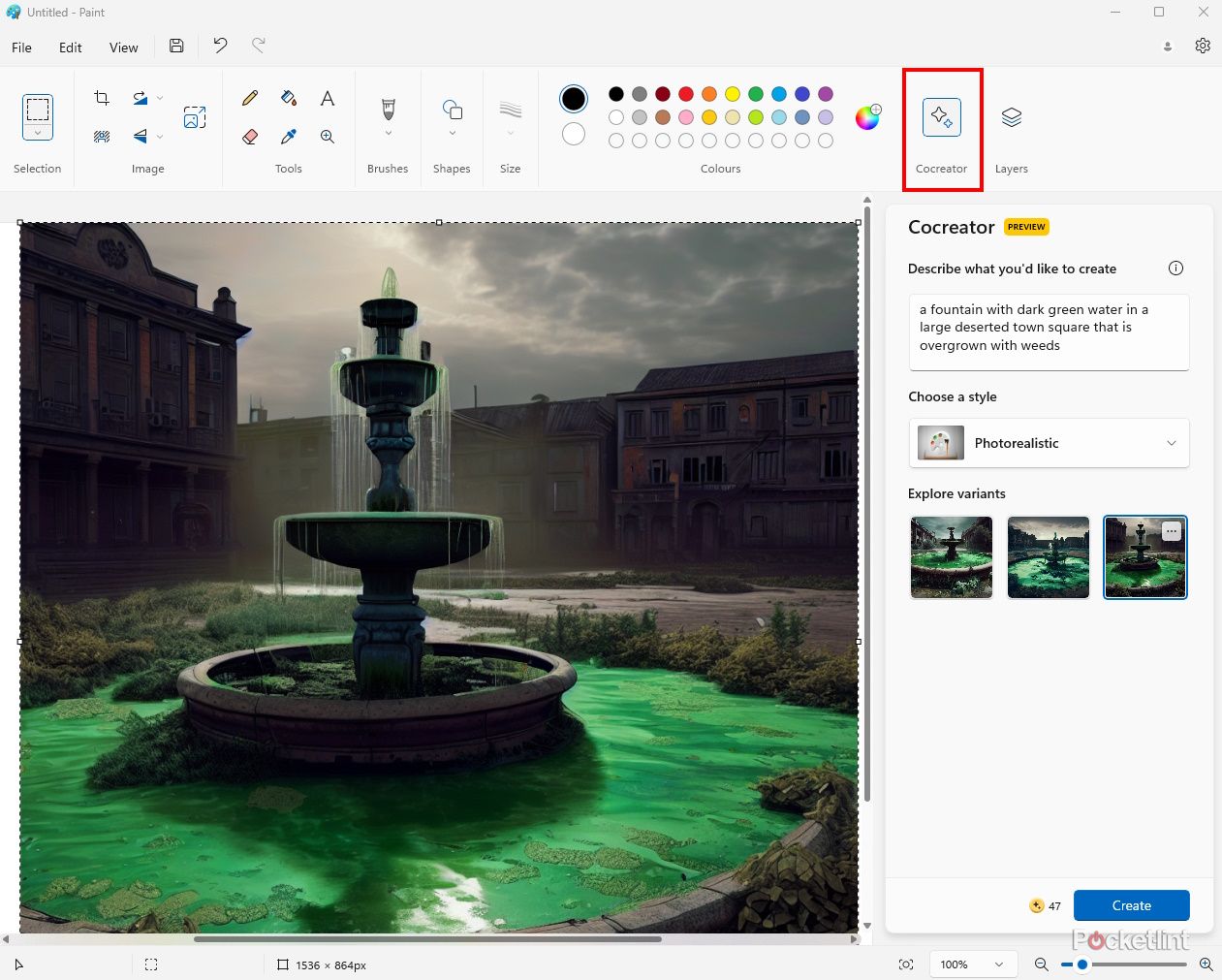This screenshot has height=980, width=1222.
Task: Choose the Crop tool
Action: 102,98
